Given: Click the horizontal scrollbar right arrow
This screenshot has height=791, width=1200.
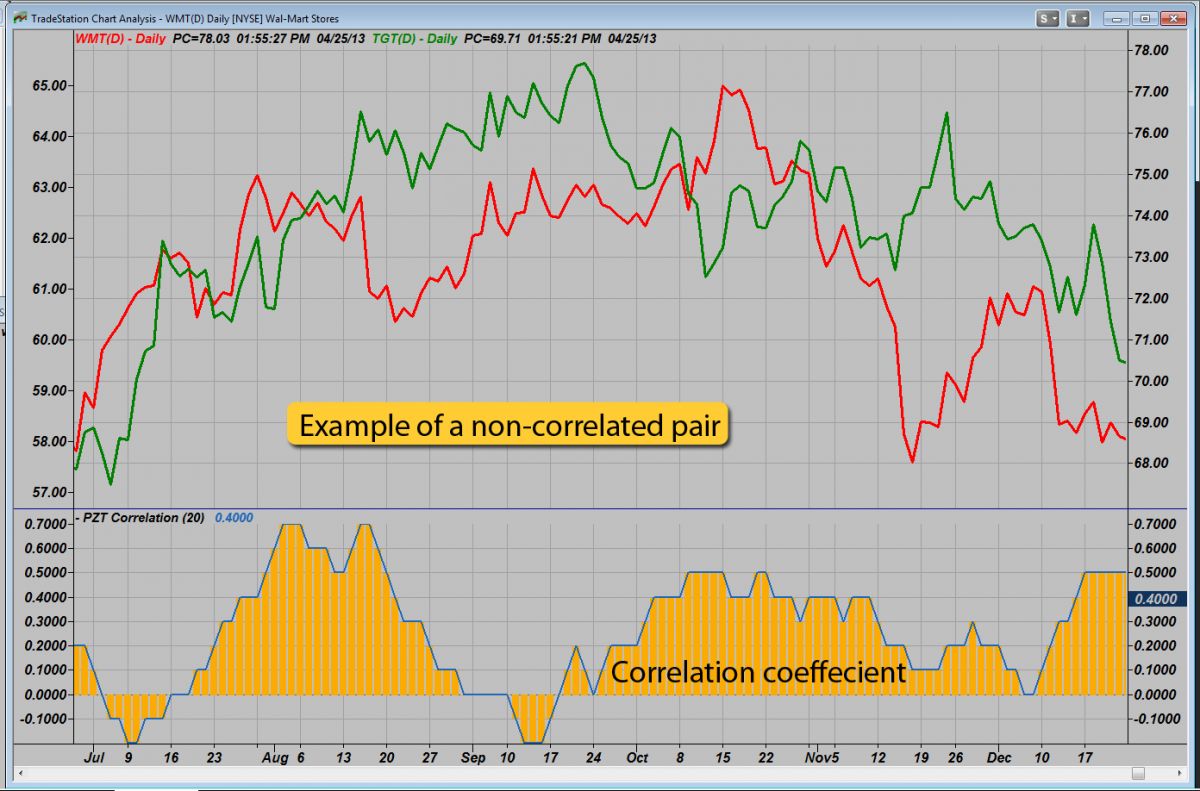Looking at the screenshot, I should [1180, 774].
